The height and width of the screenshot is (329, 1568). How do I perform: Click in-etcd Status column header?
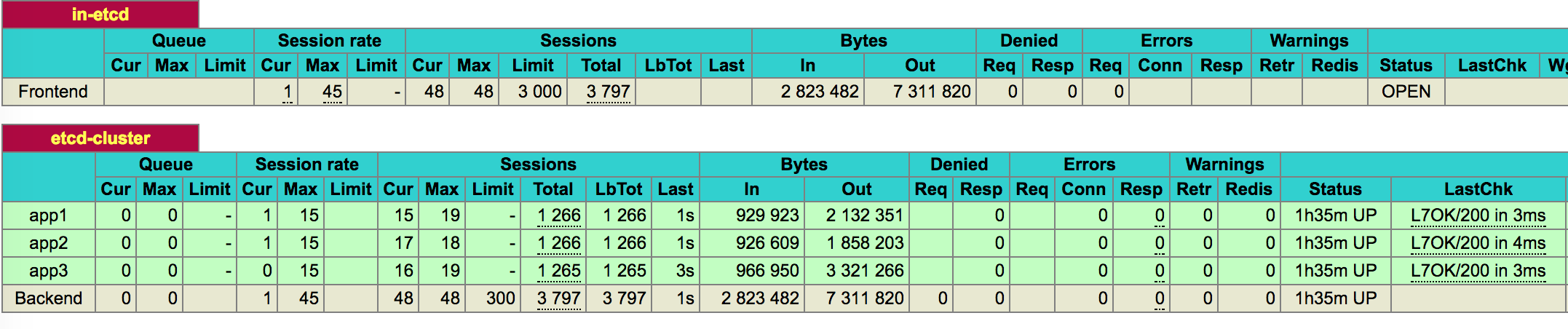click(x=1406, y=66)
